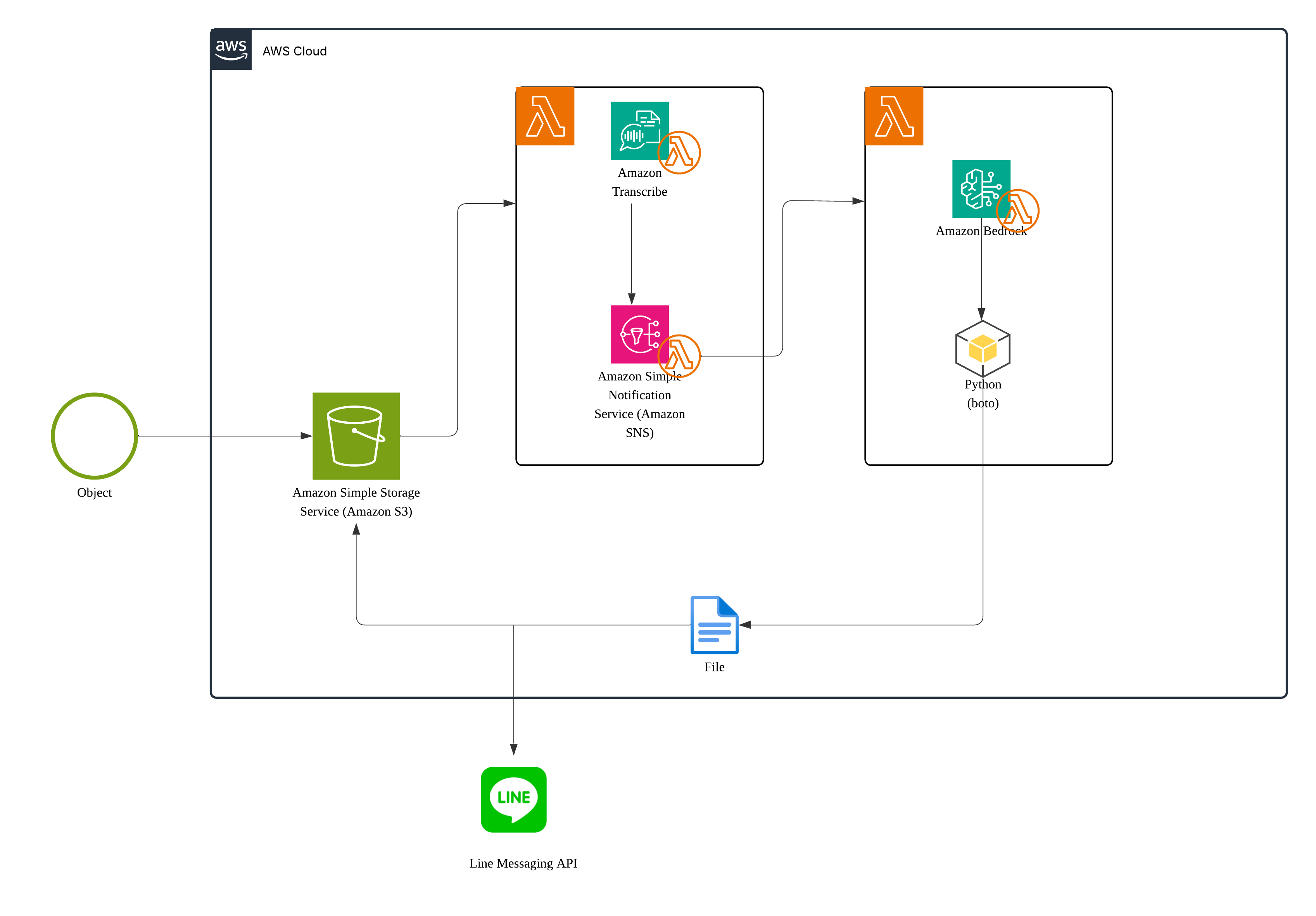Click the AWS logo icon

[231, 49]
